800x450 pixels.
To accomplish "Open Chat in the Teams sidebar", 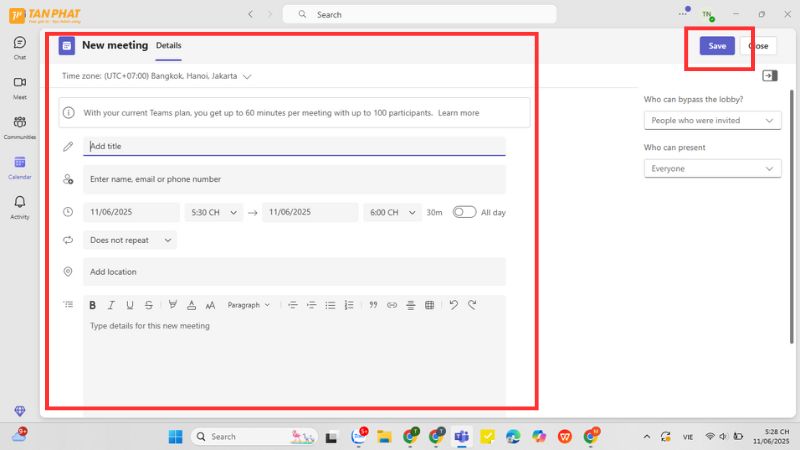I will tap(19, 47).
